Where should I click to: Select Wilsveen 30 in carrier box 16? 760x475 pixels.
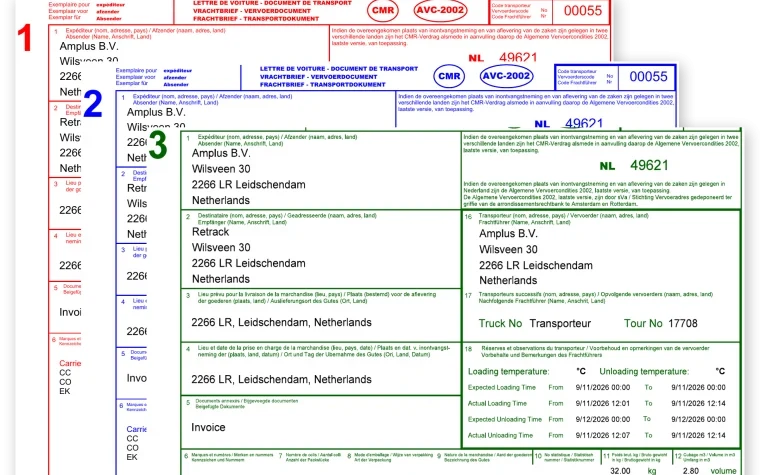click(508, 250)
